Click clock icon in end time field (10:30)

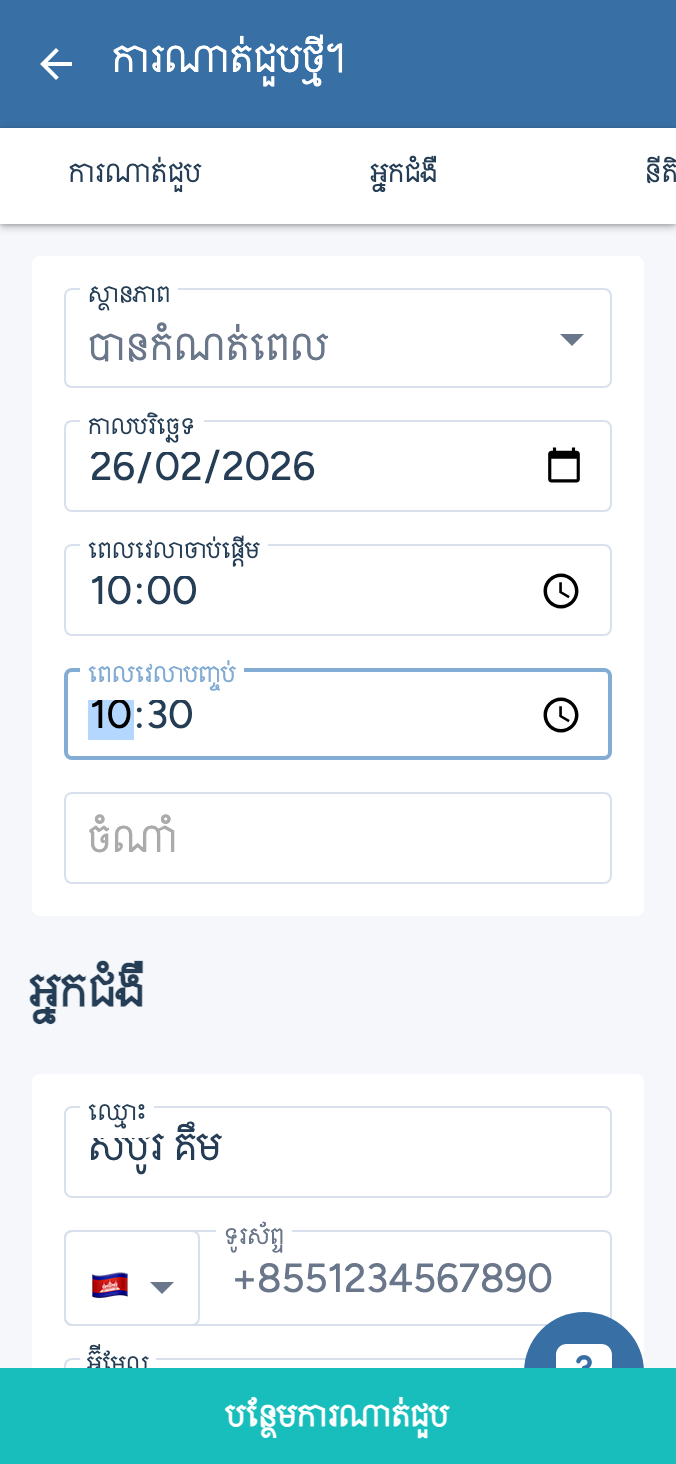(561, 715)
